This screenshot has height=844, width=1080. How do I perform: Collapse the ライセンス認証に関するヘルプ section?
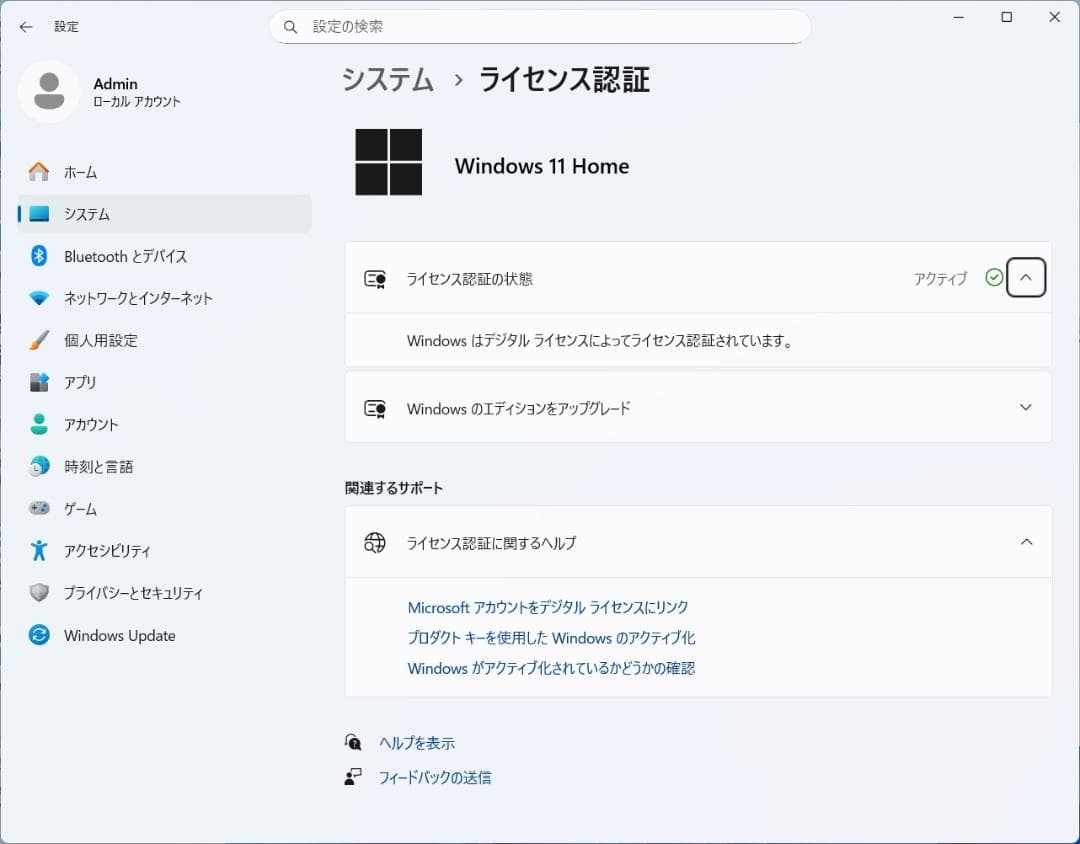1025,542
